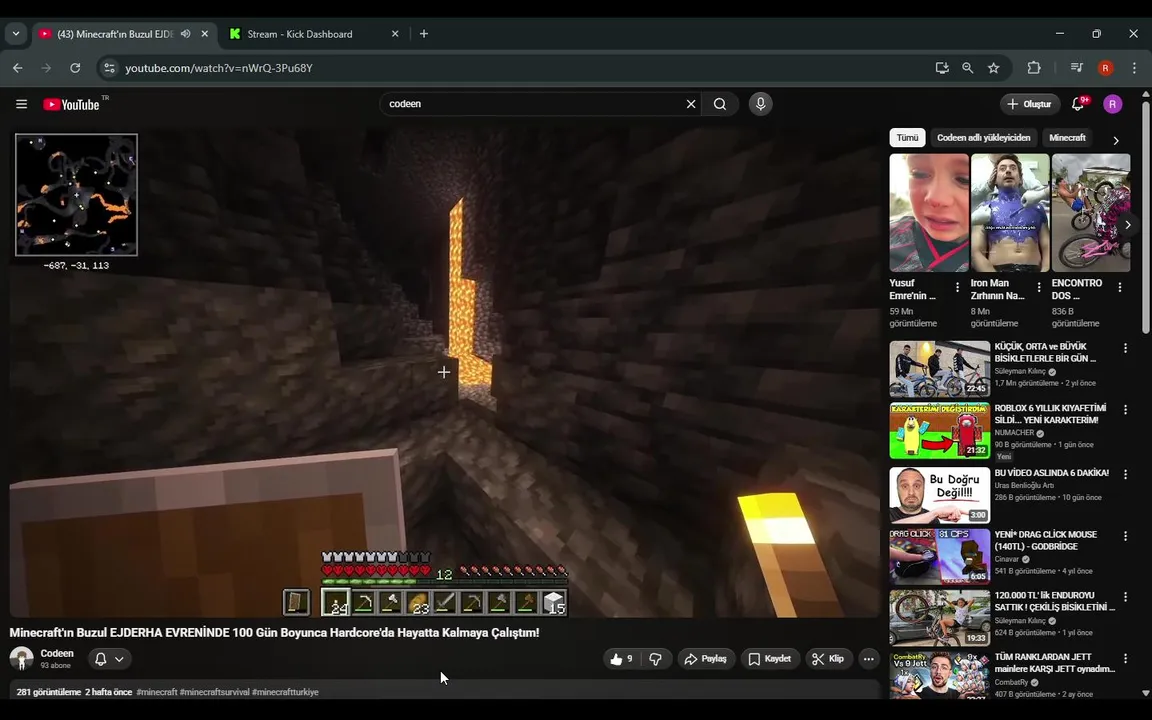1152x720 pixels.
Task: Select the Minecraft filter chip
Action: [1067, 137]
